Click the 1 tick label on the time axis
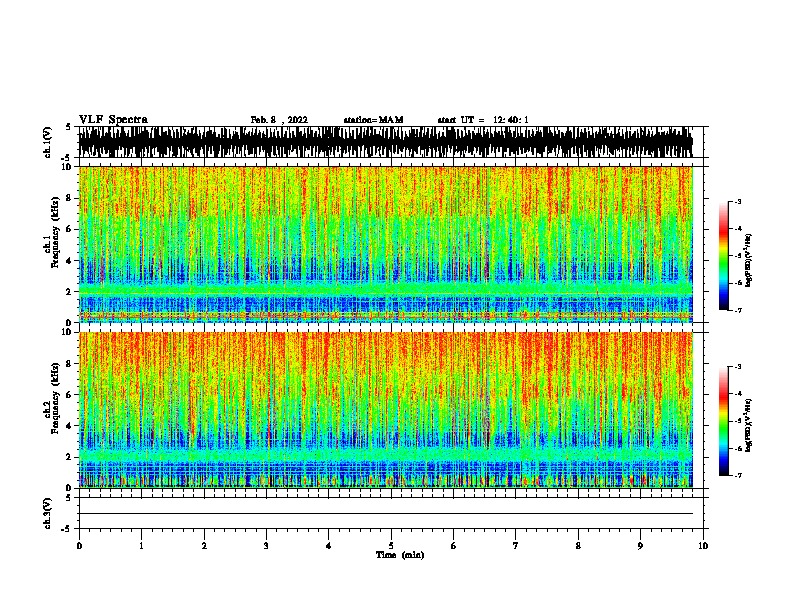 pos(141,545)
